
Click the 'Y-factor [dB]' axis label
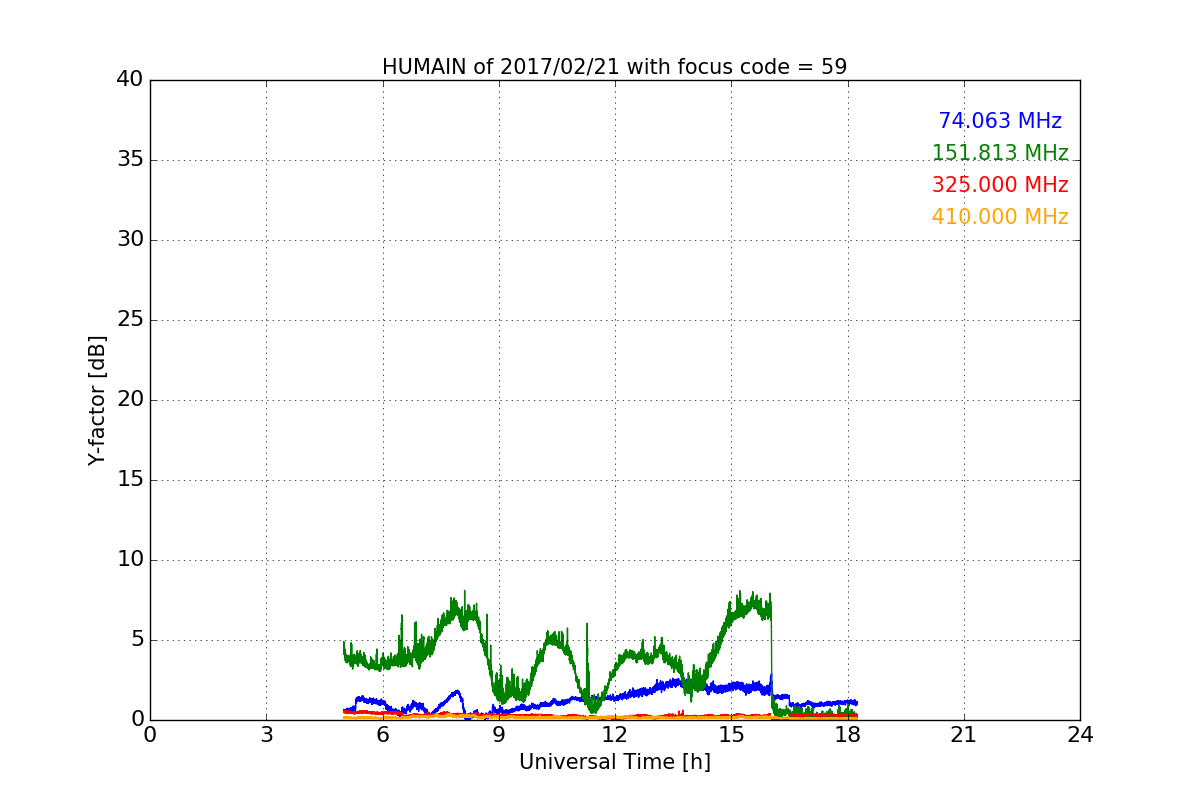[96, 400]
